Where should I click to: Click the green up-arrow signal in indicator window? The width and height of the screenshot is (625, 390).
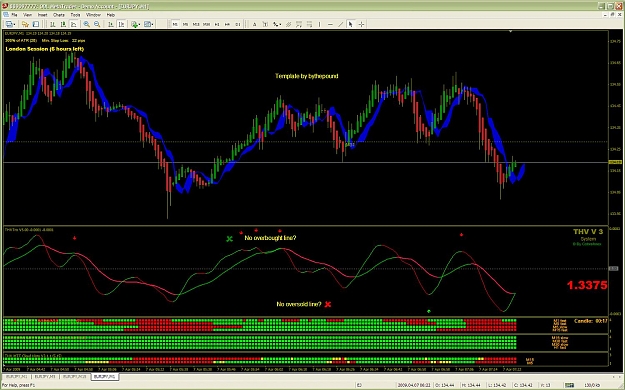pyautogui.click(x=429, y=311)
